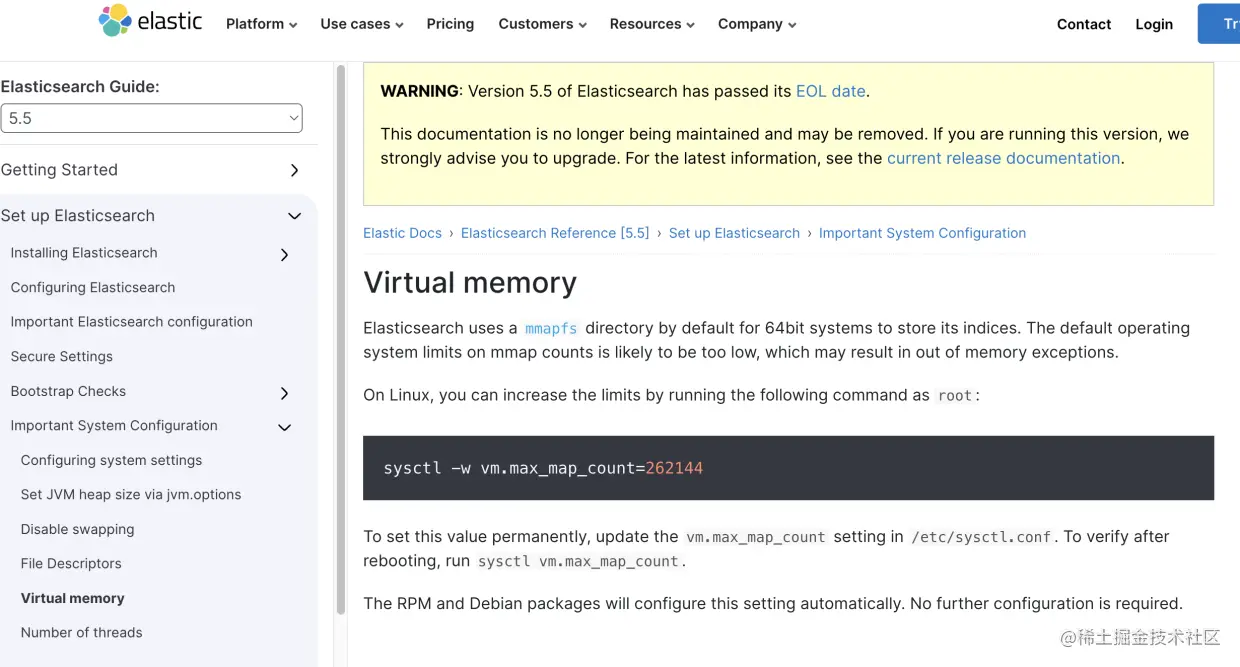
Task: Click the mmapfs link
Action: coord(550,328)
